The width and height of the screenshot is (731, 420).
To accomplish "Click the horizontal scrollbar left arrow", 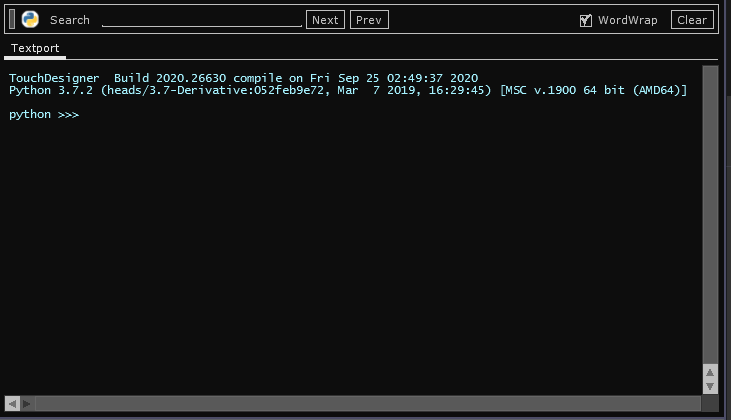I will (x=13, y=404).
